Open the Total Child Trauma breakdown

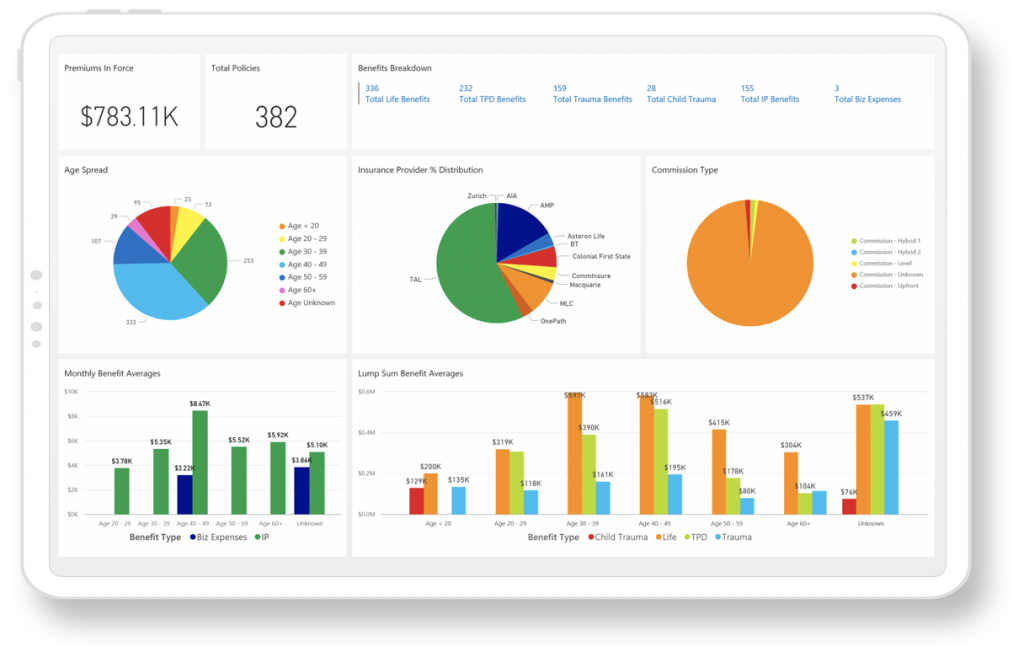[x=681, y=99]
